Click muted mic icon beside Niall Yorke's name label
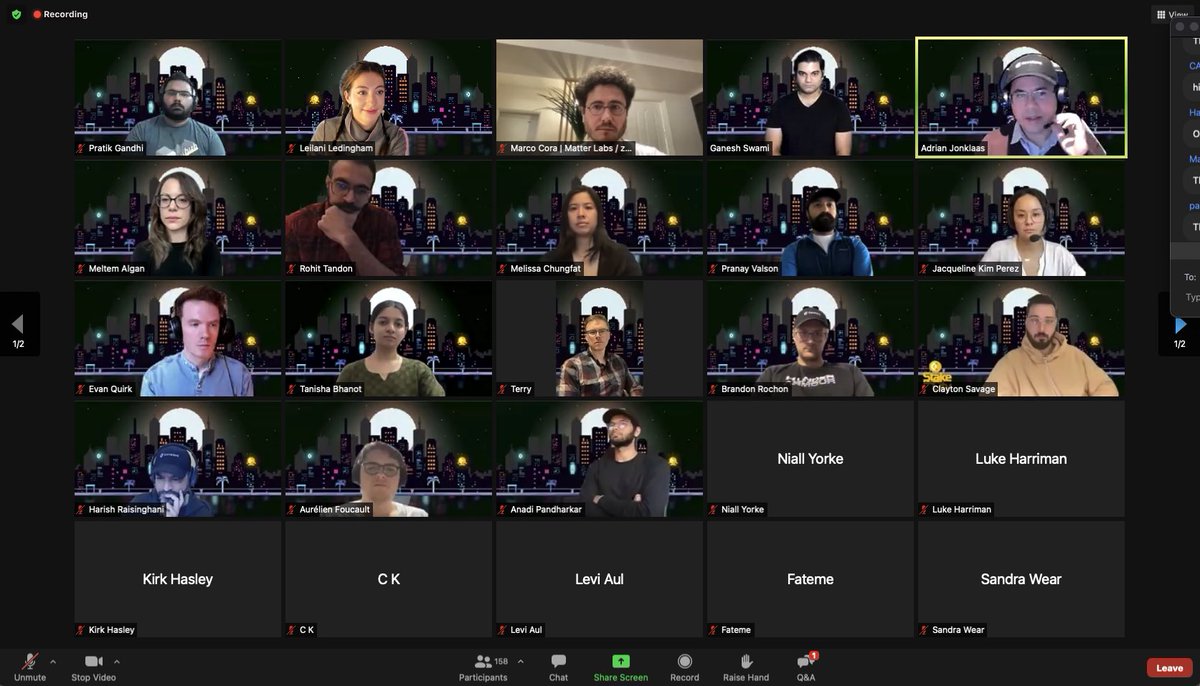1200x686 pixels. point(714,509)
